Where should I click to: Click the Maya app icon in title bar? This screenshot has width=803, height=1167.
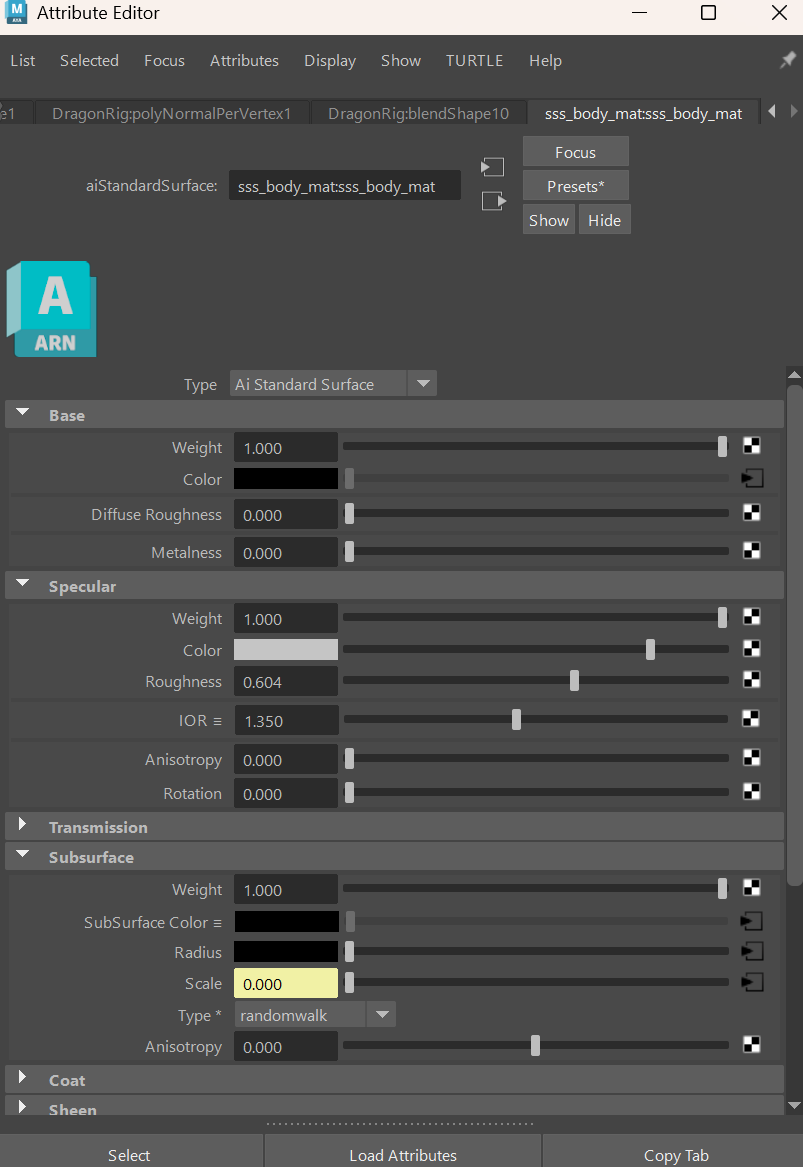(16, 13)
